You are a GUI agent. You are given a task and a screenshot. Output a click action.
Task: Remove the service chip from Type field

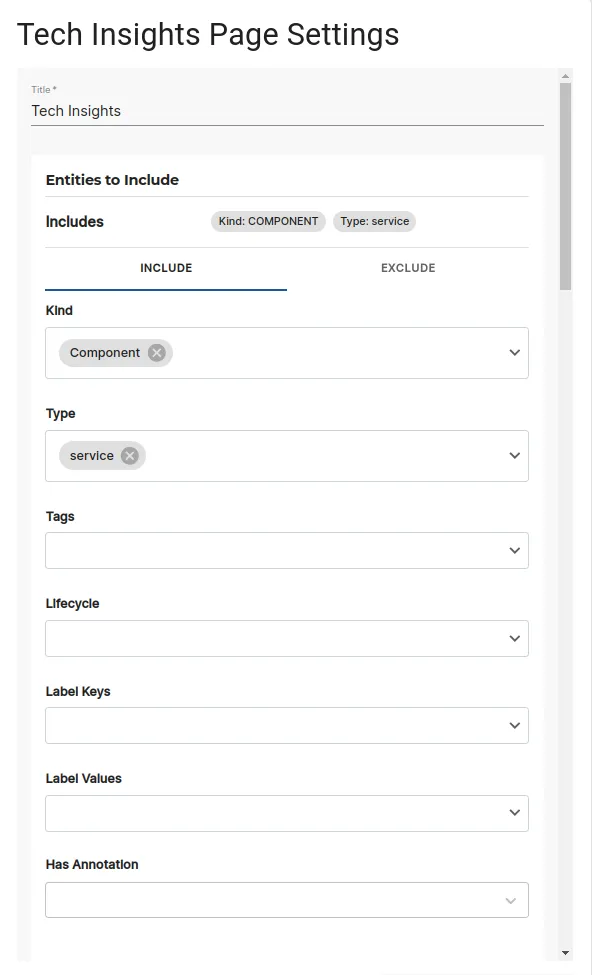click(129, 455)
